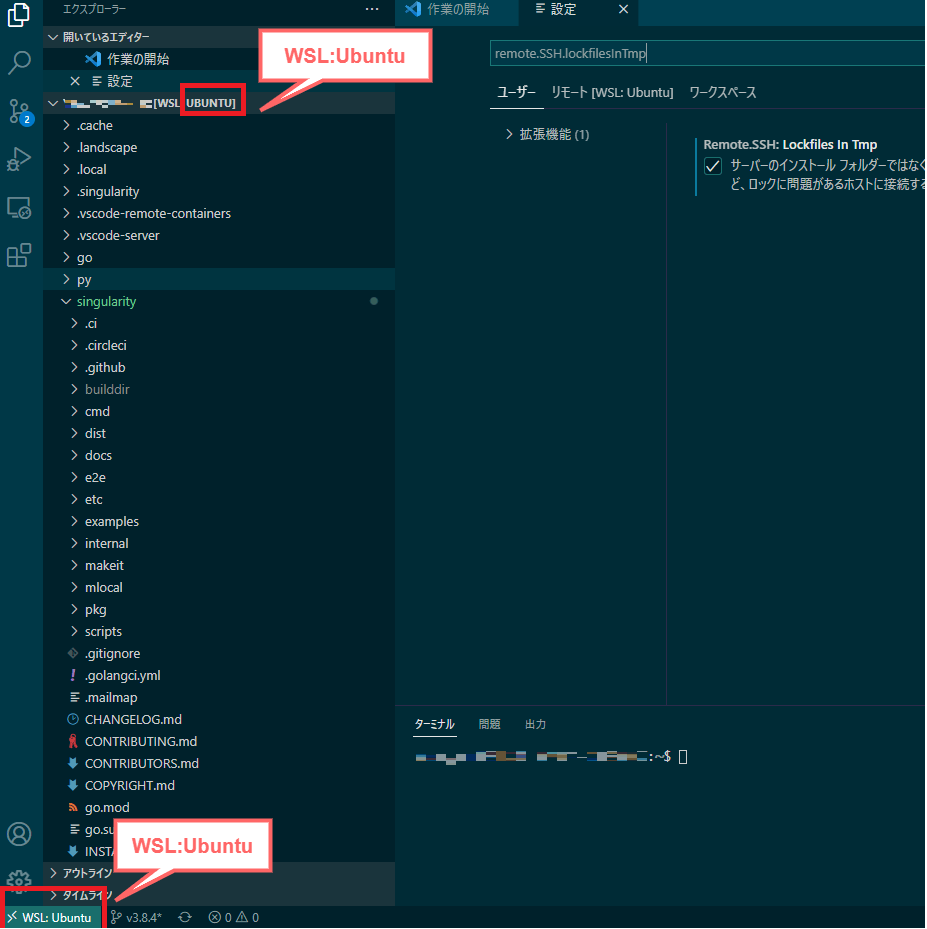Image resolution: width=927 pixels, height=929 pixels.
Task: Open the Remote Explorer view icon
Action: click(19, 208)
